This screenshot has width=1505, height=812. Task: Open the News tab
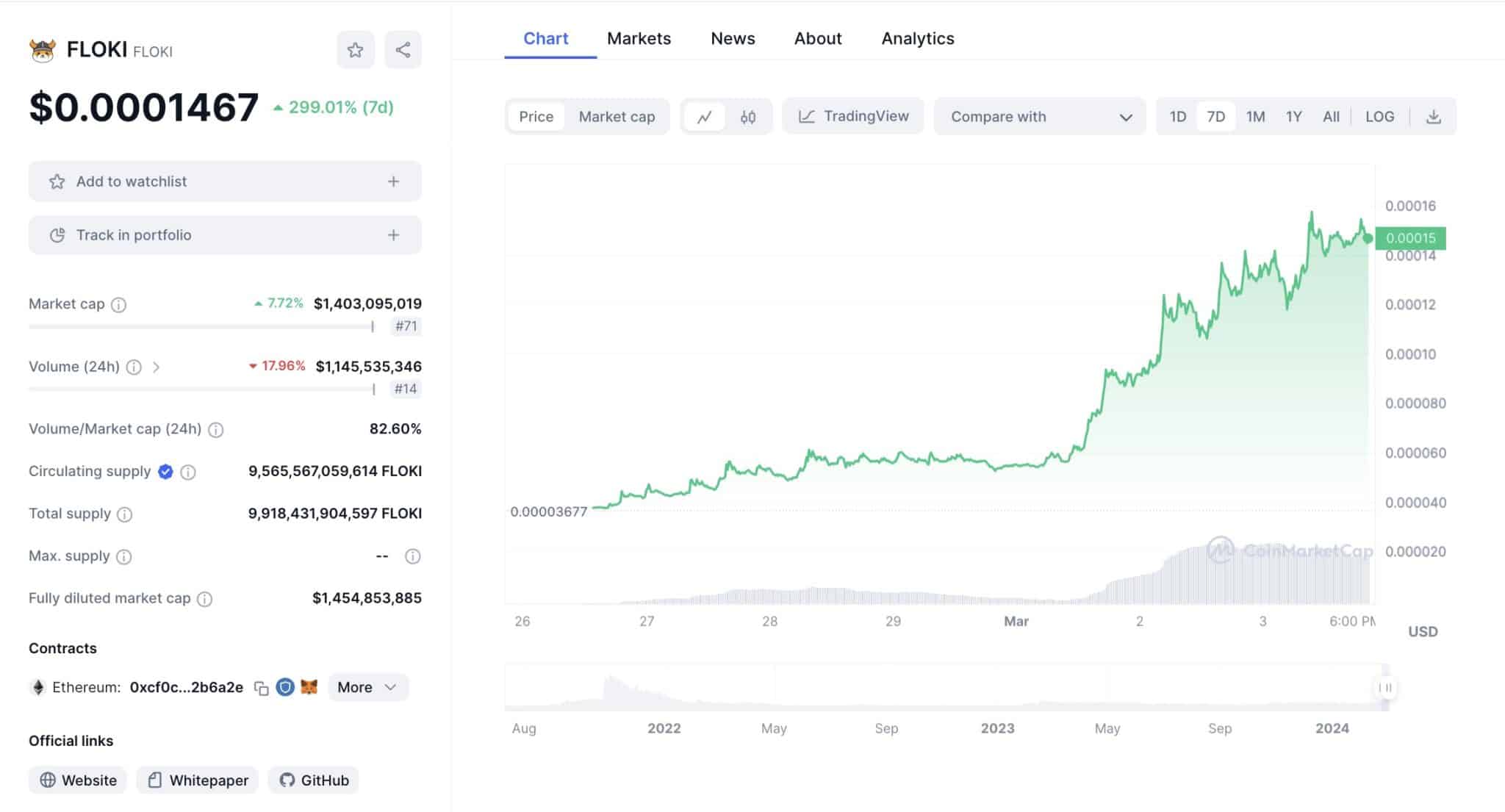(733, 38)
